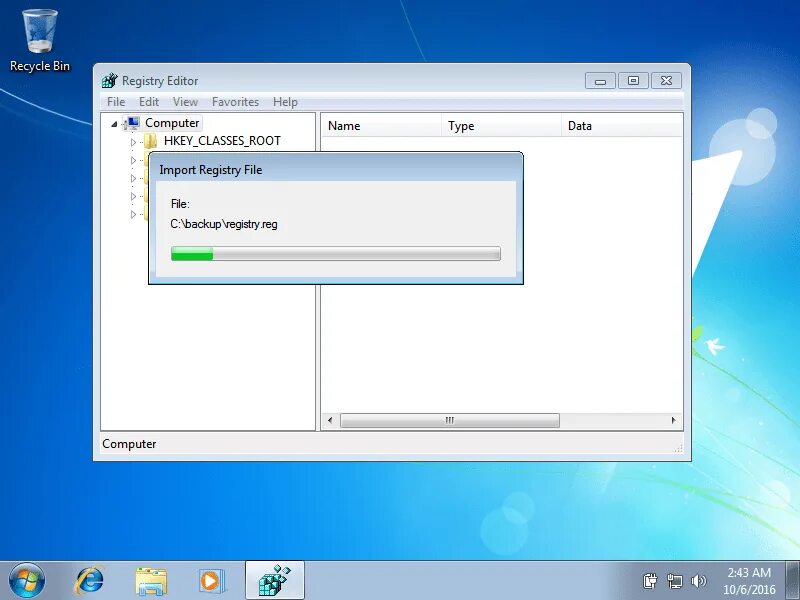This screenshot has width=800, height=600.
Task: Expand the HKEY_CLASSES_ROOT key
Action: (x=133, y=142)
